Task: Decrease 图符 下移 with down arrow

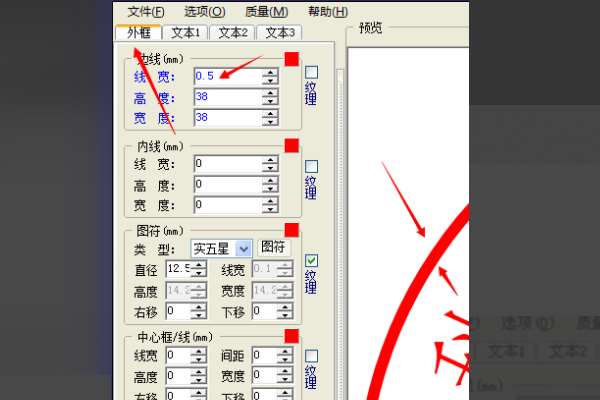Action: (285, 315)
